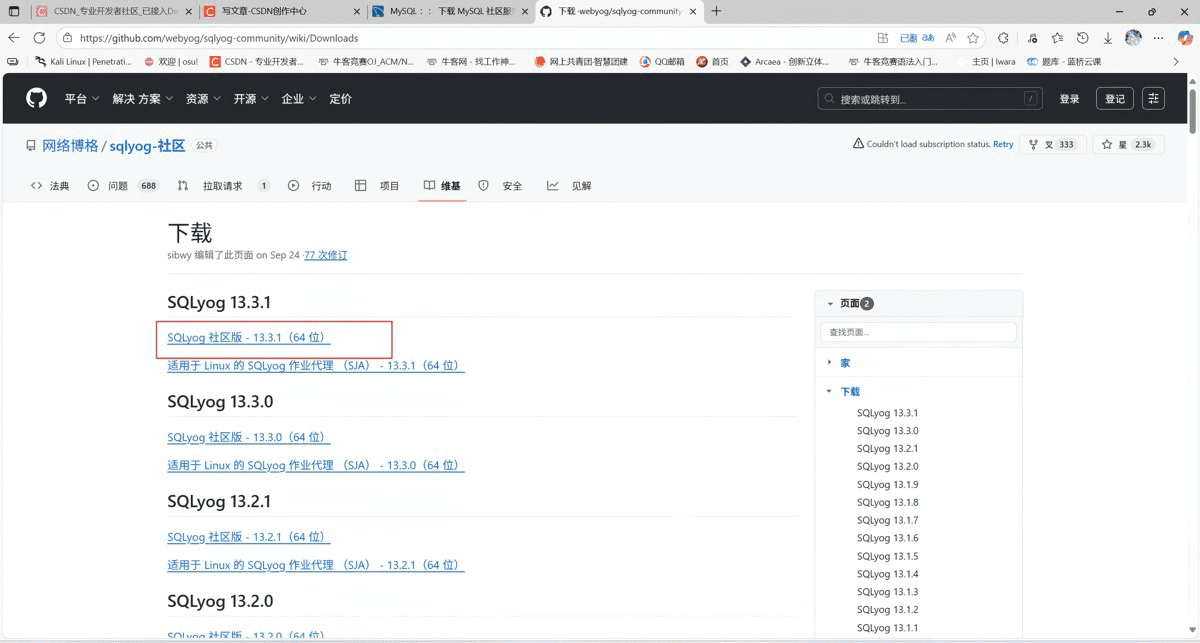Open the tab actions menu icon
Screen dimensions: 1200x643
(x=14, y=11)
